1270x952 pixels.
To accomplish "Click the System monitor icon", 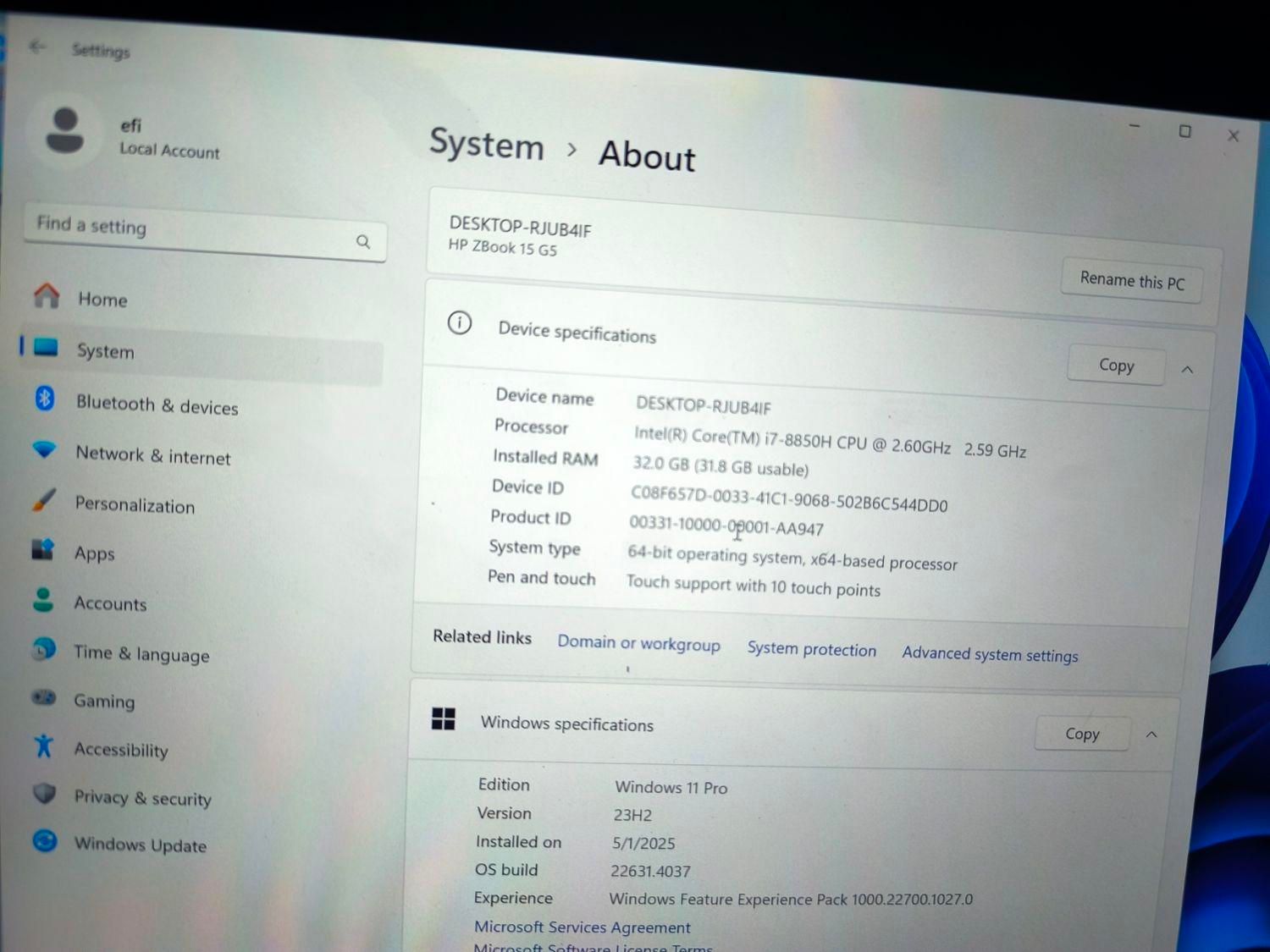I will pos(45,347).
